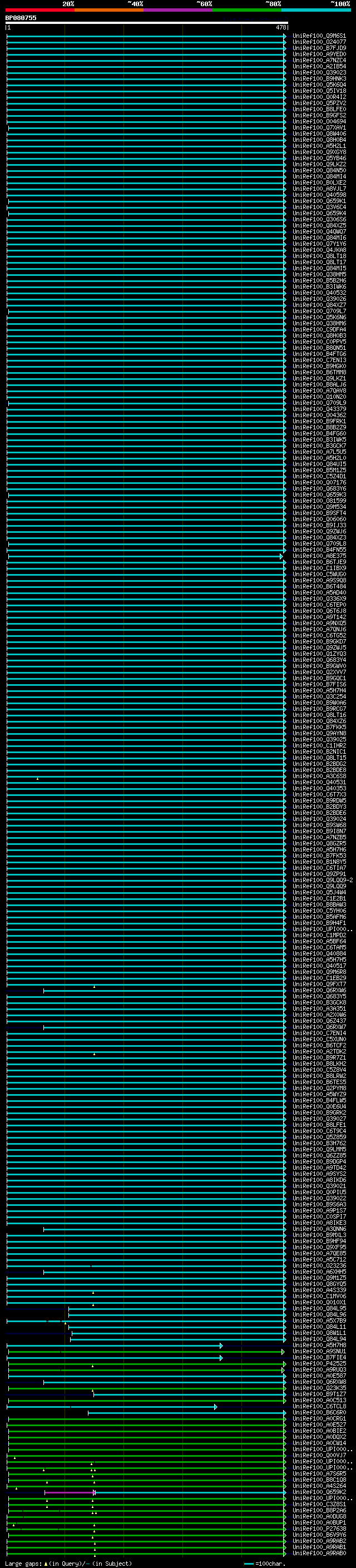
Task: Open hit UniRef100_Q9FXT7
Action: coord(319,985)
